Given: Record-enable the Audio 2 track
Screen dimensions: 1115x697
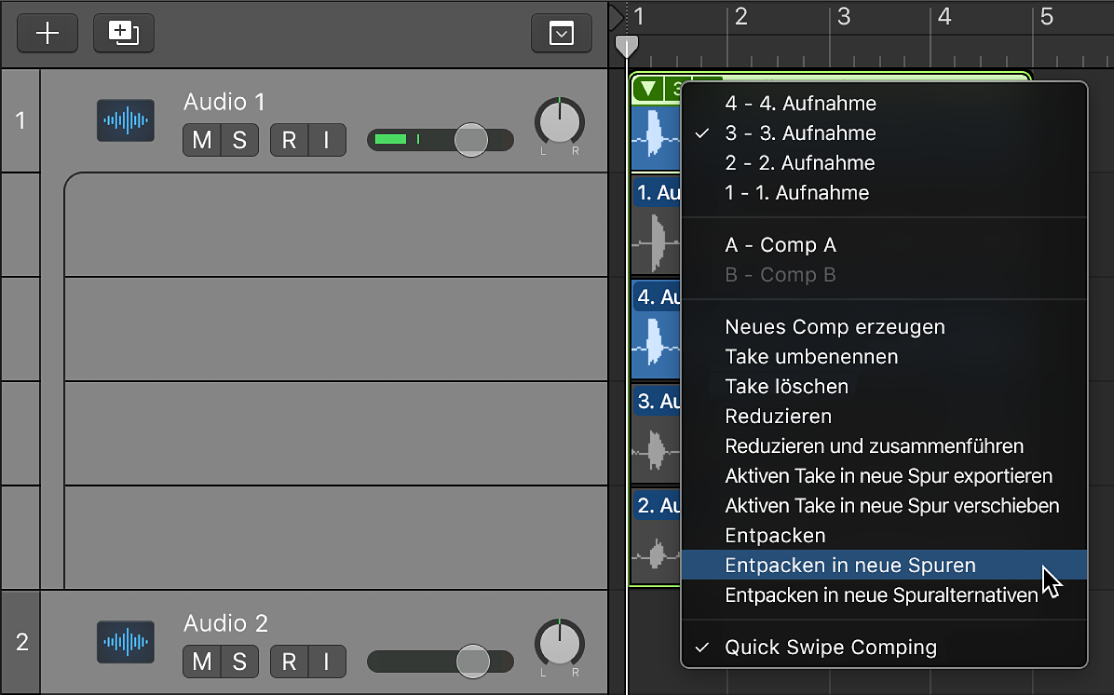Looking at the screenshot, I should [x=289, y=661].
